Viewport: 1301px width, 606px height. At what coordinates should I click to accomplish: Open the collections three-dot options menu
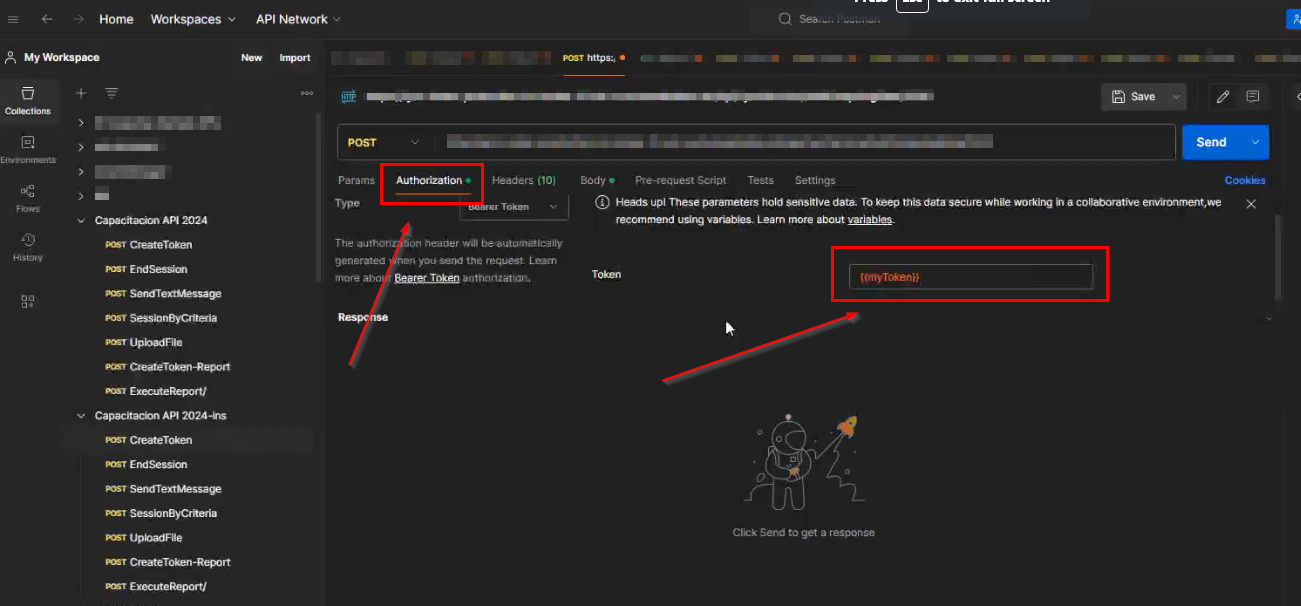[x=307, y=93]
